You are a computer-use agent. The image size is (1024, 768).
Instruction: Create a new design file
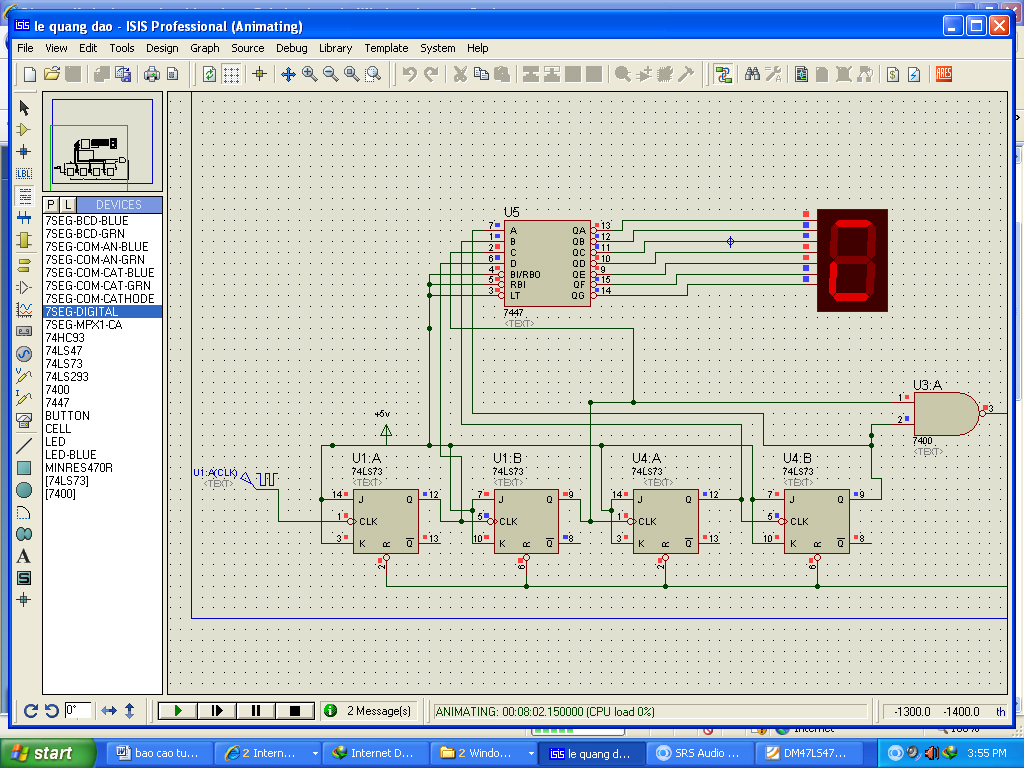tap(29, 74)
